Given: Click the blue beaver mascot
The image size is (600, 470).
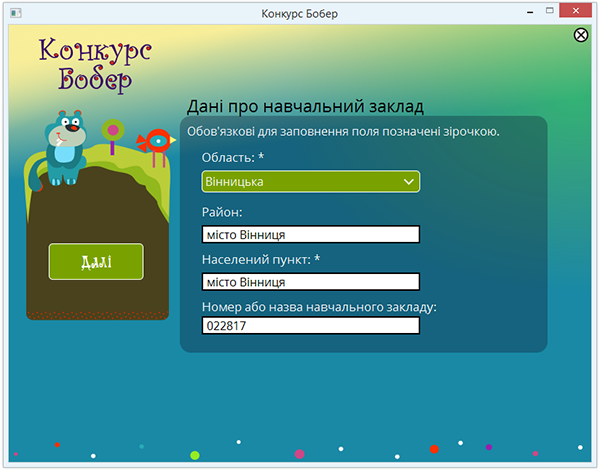Looking at the screenshot, I should (65, 146).
